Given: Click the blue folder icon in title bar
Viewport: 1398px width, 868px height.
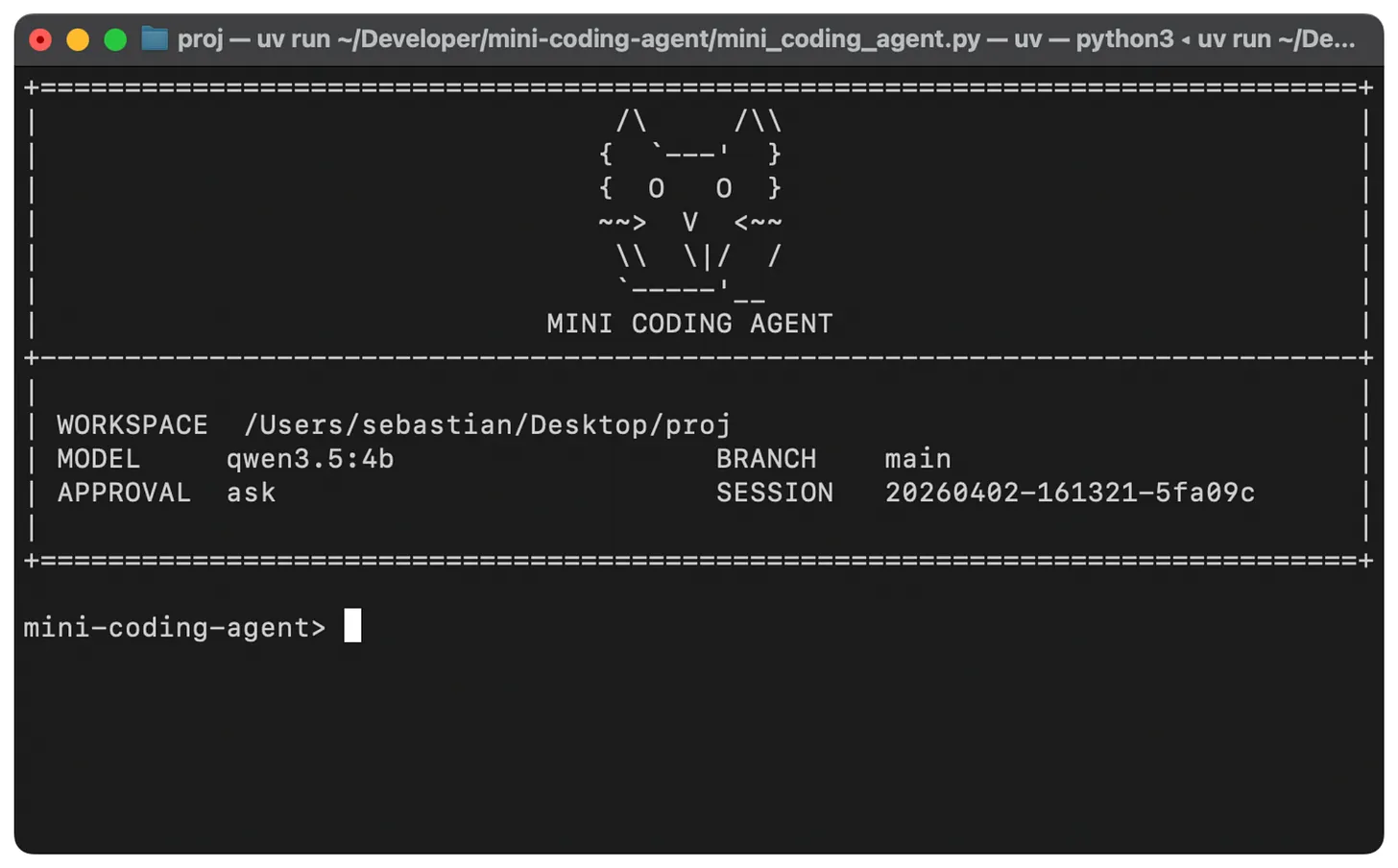Looking at the screenshot, I should coord(155,39).
